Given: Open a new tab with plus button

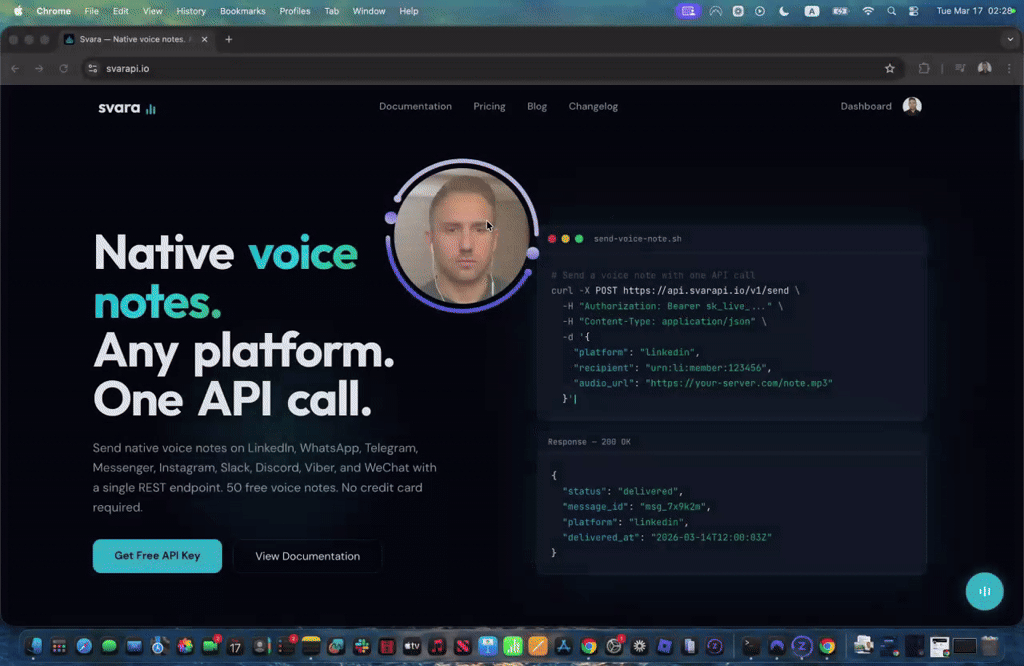Looking at the screenshot, I should pyautogui.click(x=229, y=39).
